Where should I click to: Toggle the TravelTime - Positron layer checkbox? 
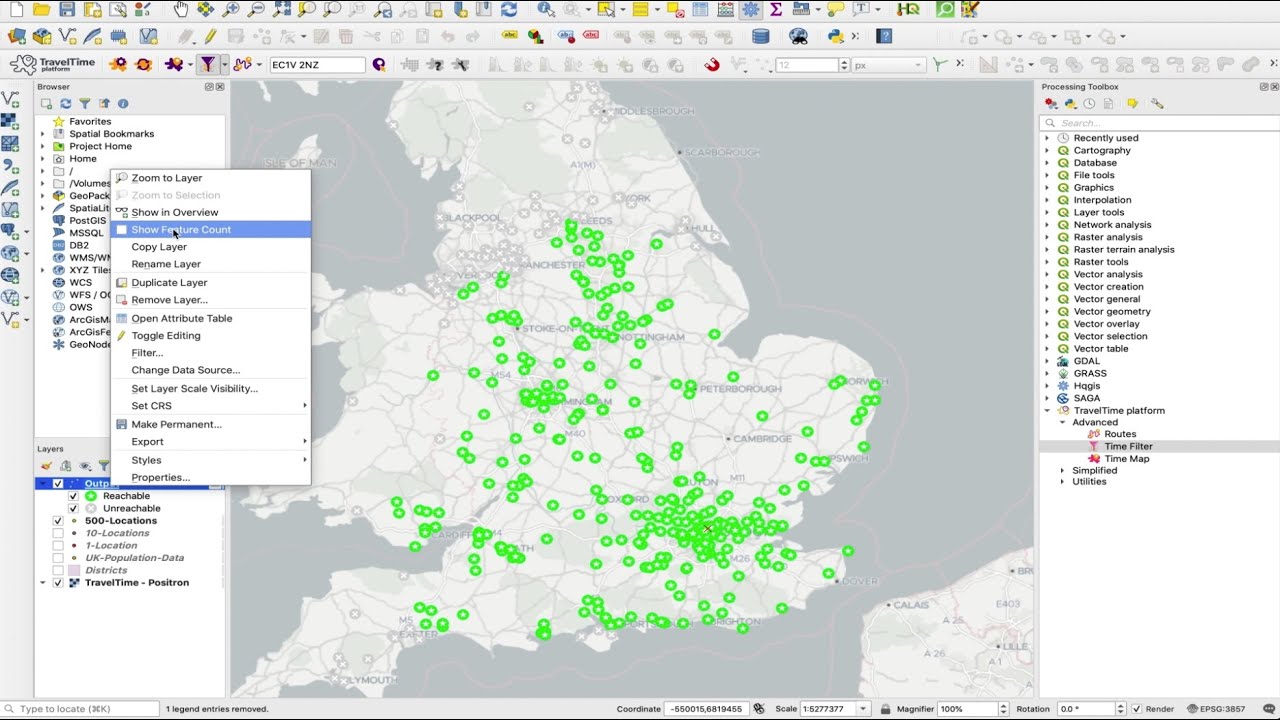tap(58, 583)
